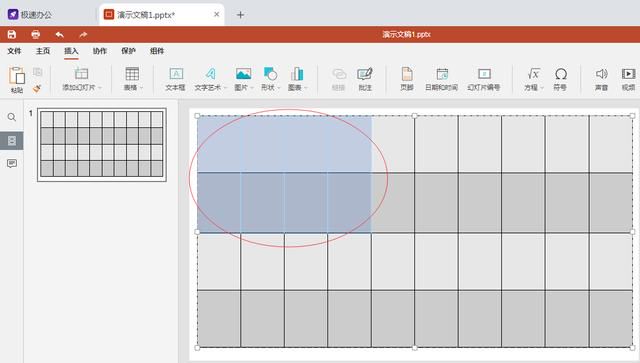
Task: Close the 演示文稿1.pptx tab
Action: pos(216,14)
